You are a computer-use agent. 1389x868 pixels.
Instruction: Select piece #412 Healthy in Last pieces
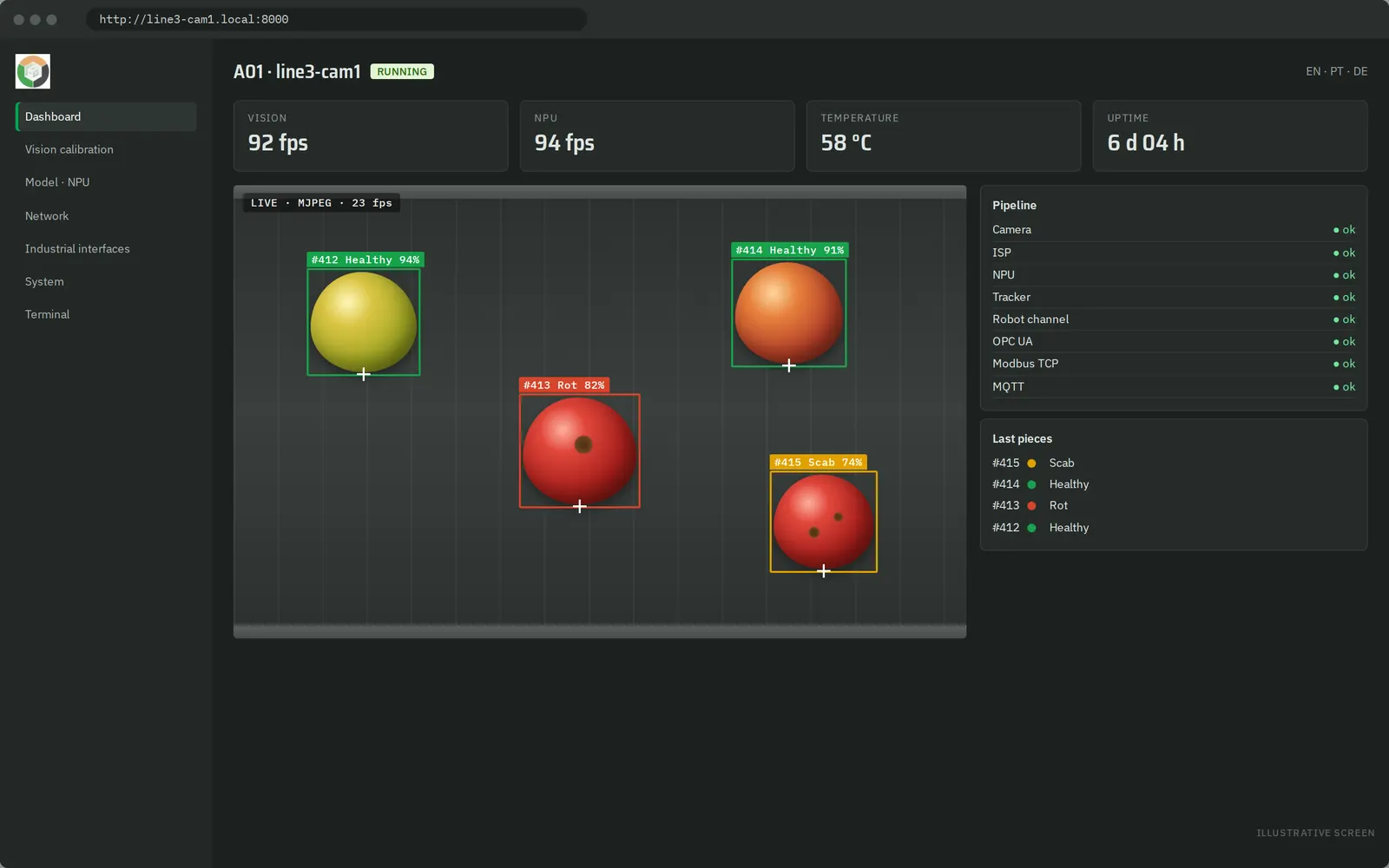1174,527
